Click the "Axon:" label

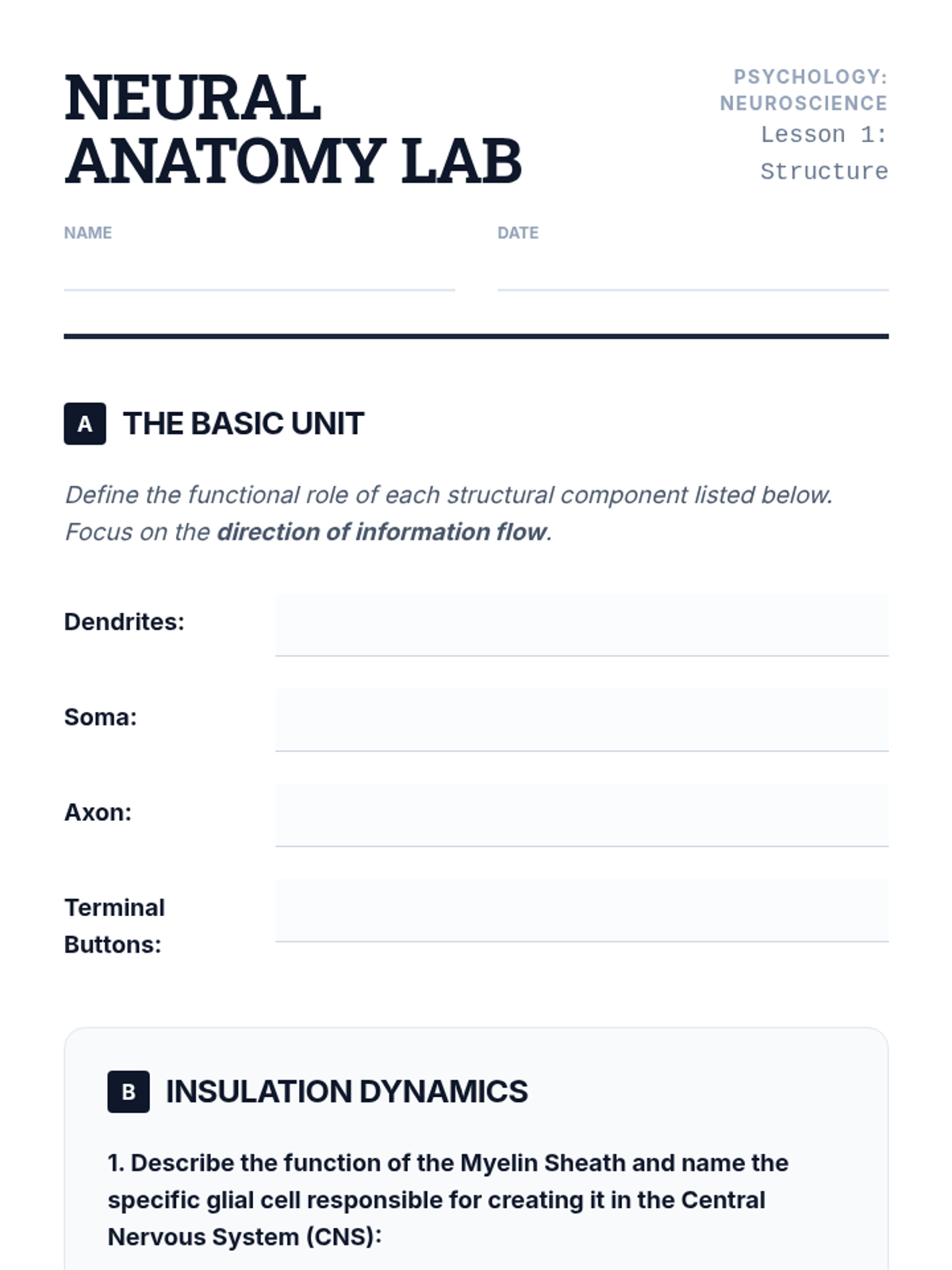[98, 812]
